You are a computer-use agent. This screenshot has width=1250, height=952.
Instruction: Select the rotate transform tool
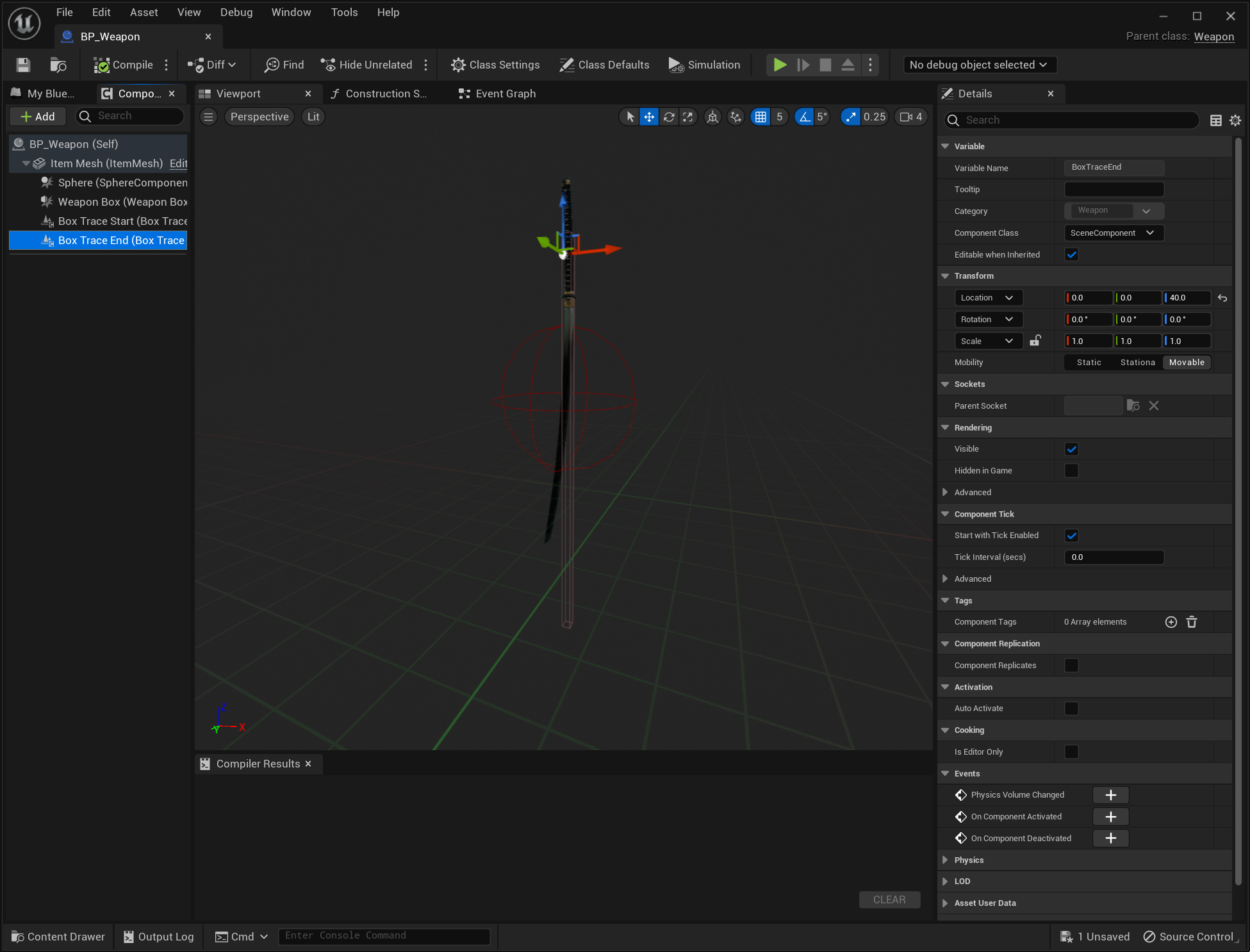pyautogui.click(x=669, y=117)
